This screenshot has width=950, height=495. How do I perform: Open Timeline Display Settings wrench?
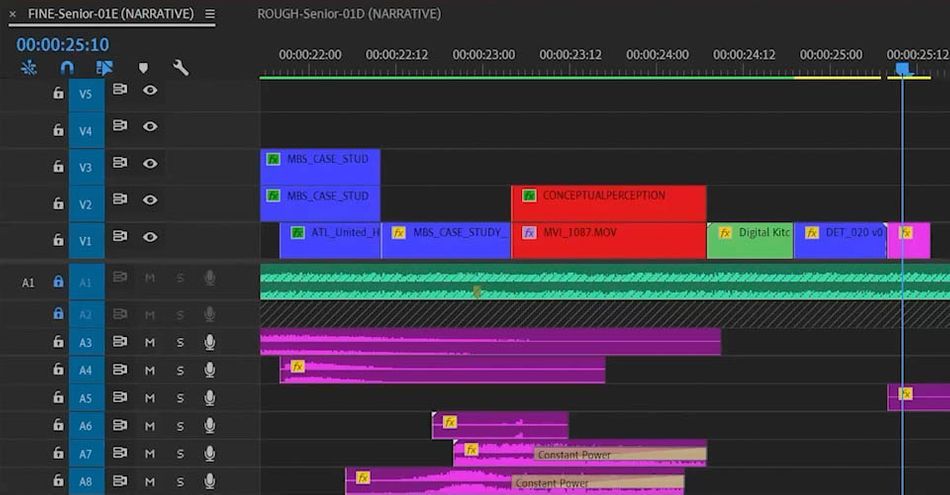[x=181, y=67]
